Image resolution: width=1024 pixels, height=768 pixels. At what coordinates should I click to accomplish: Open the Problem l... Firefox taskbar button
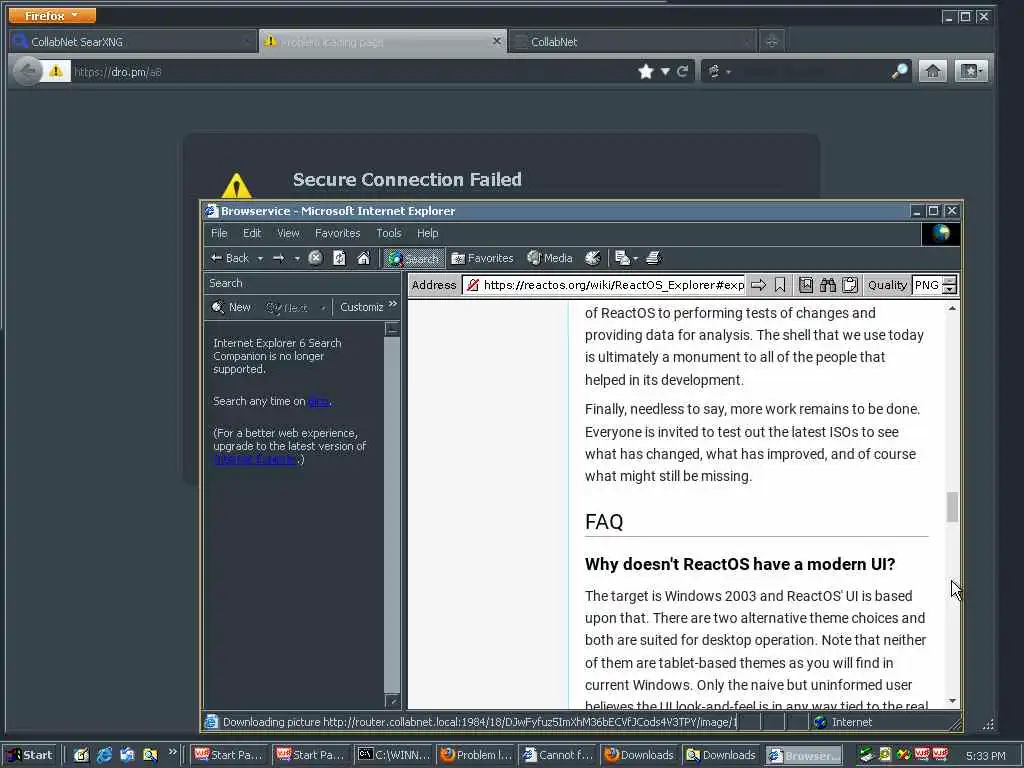[x=477, y=755]
